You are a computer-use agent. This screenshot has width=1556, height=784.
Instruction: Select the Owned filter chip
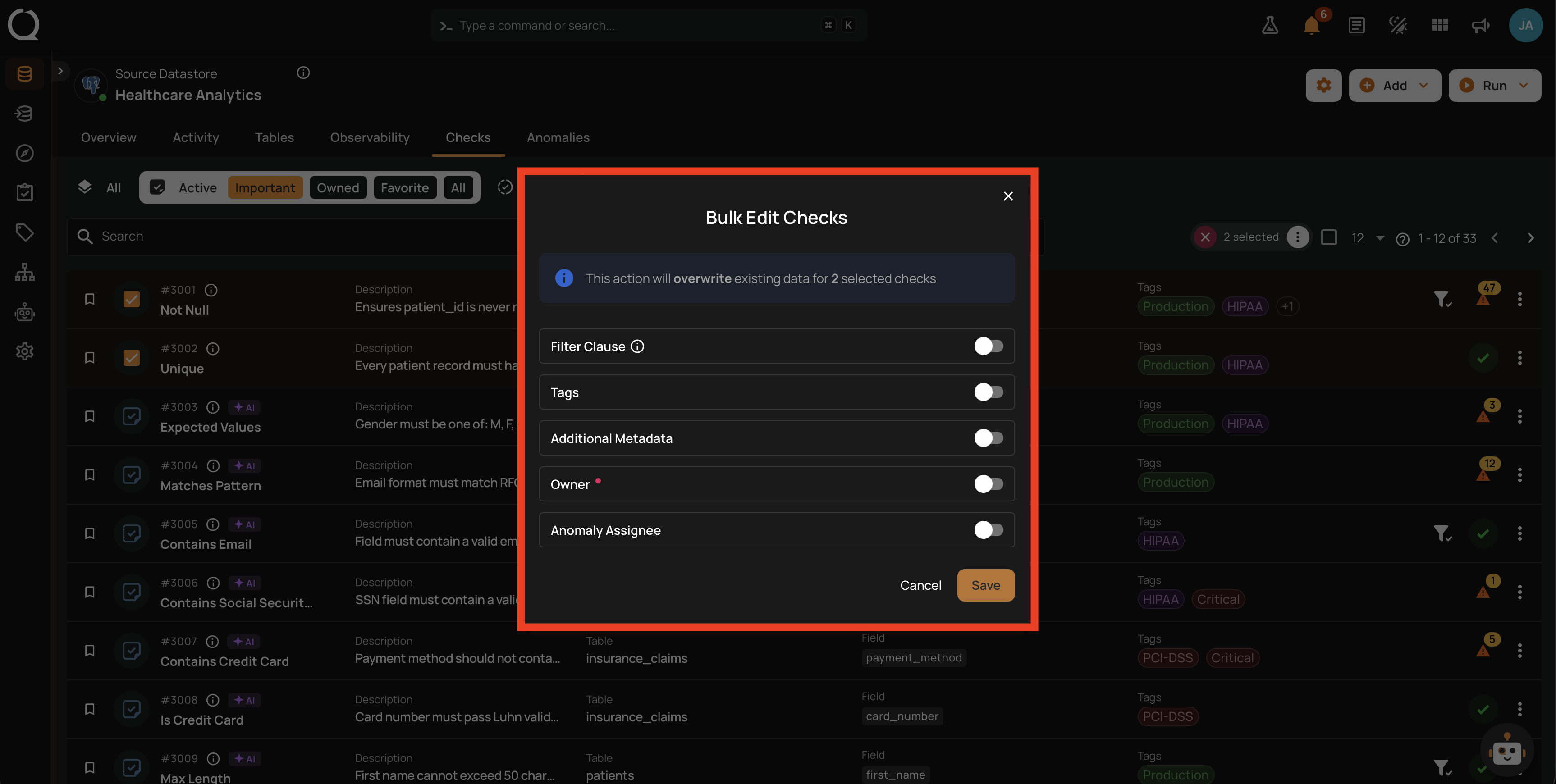[338, 187]
